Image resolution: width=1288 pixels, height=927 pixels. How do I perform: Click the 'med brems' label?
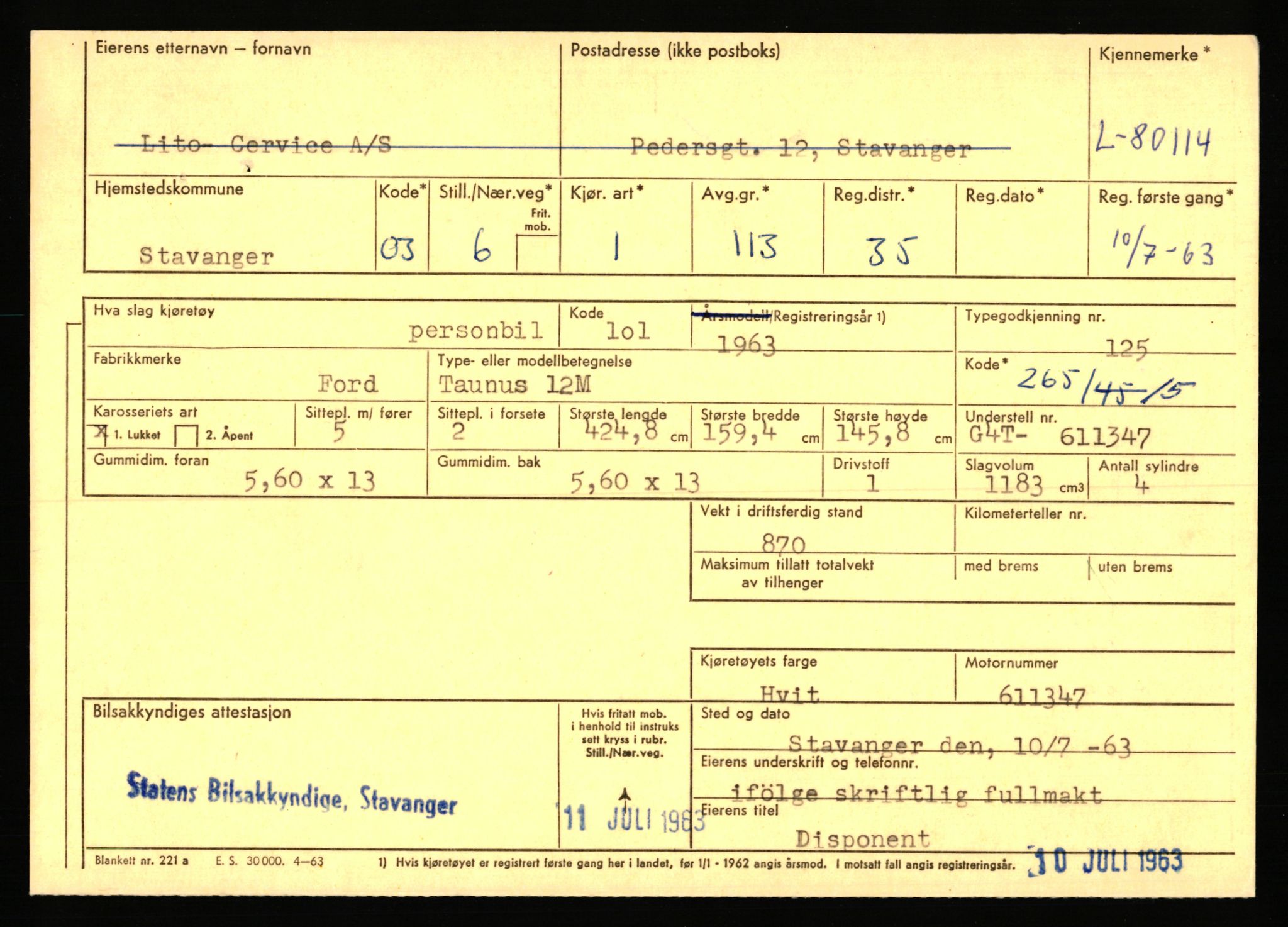coord(1001,566)
